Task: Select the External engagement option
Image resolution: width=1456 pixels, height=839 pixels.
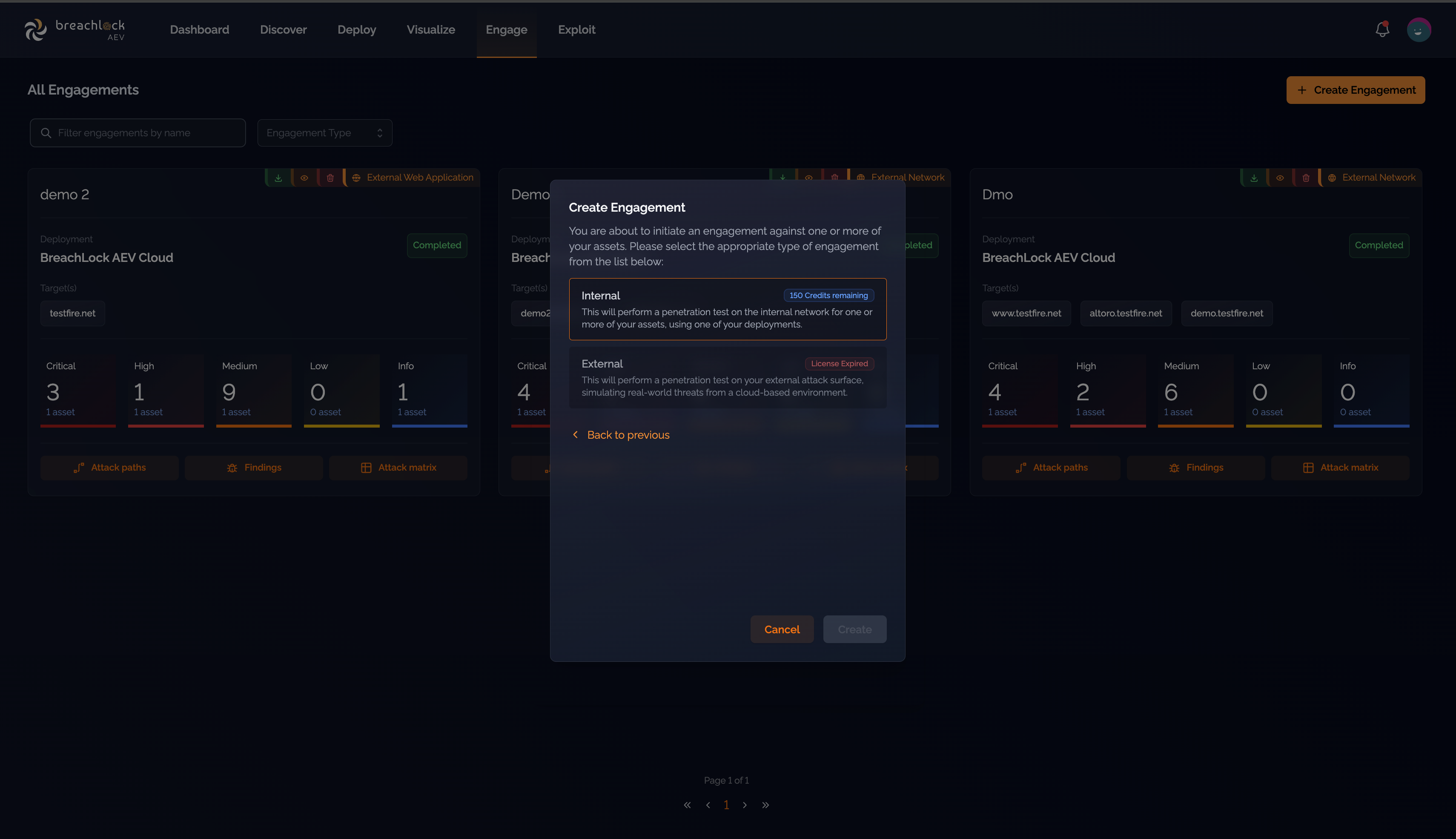Action: tap(728, 377)
